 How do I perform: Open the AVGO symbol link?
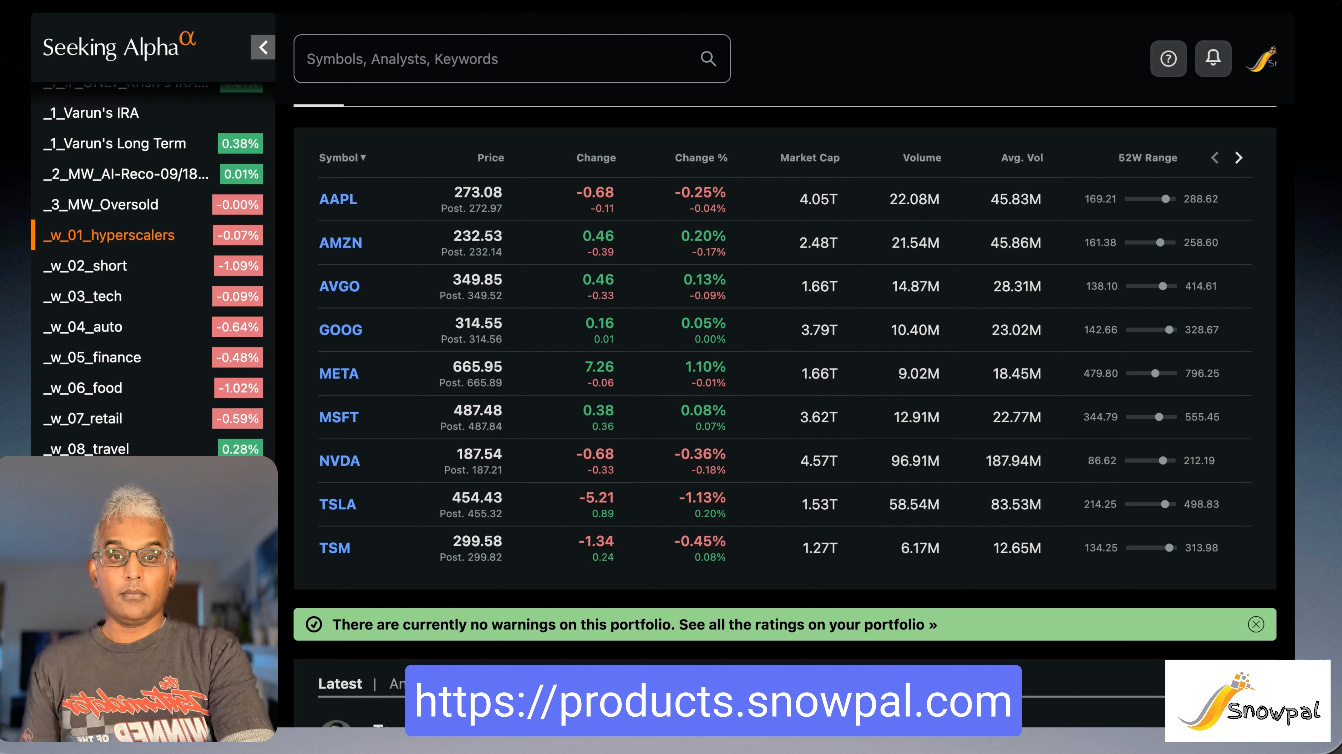(x=339, y=286)
